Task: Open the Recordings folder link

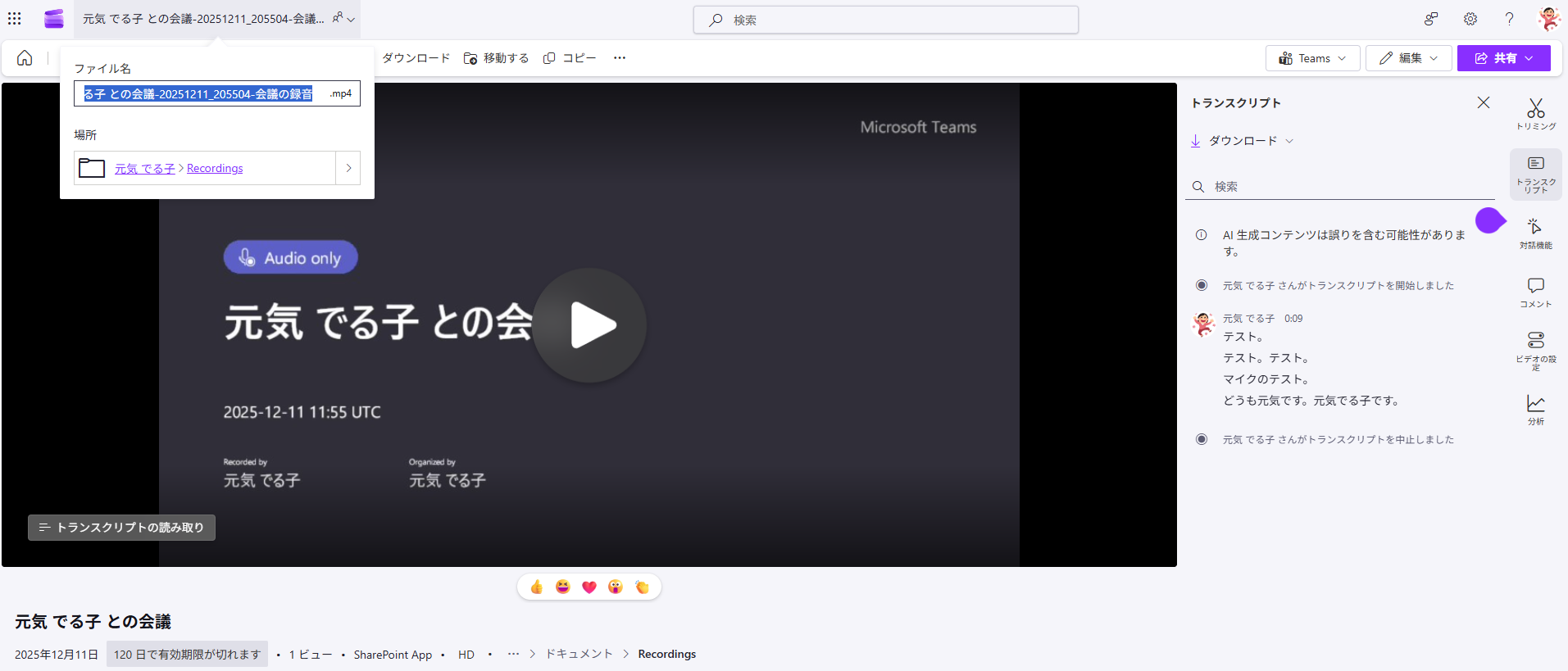Action: [215, 168]
